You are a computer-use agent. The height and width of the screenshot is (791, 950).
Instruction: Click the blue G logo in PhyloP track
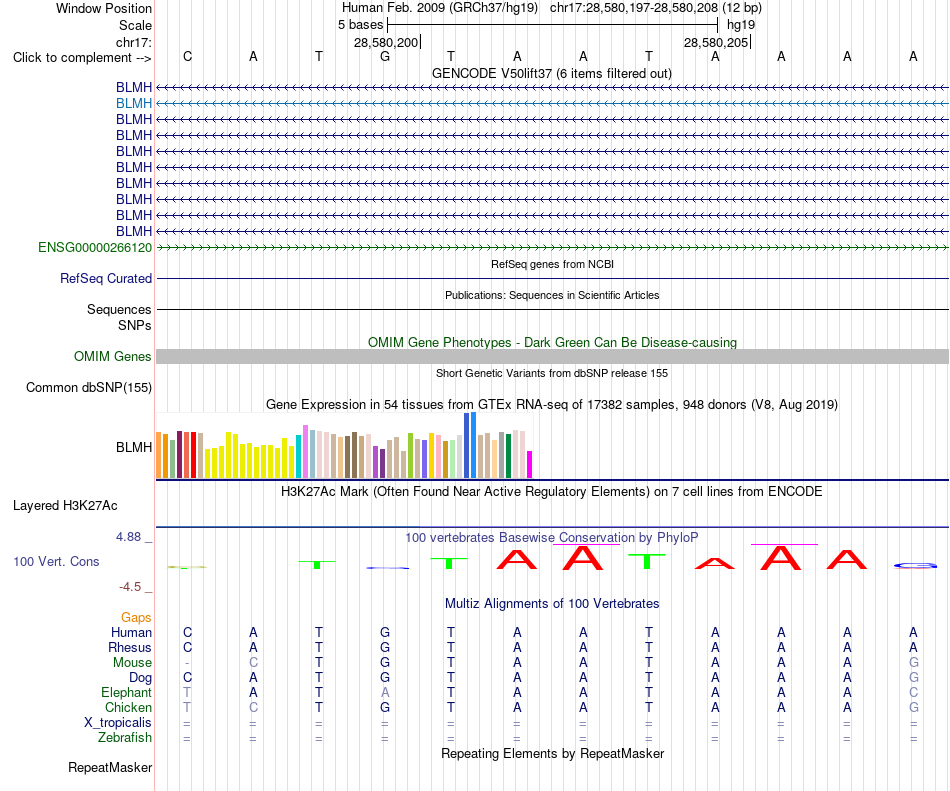pyautogui.click(x=915, y=566)
